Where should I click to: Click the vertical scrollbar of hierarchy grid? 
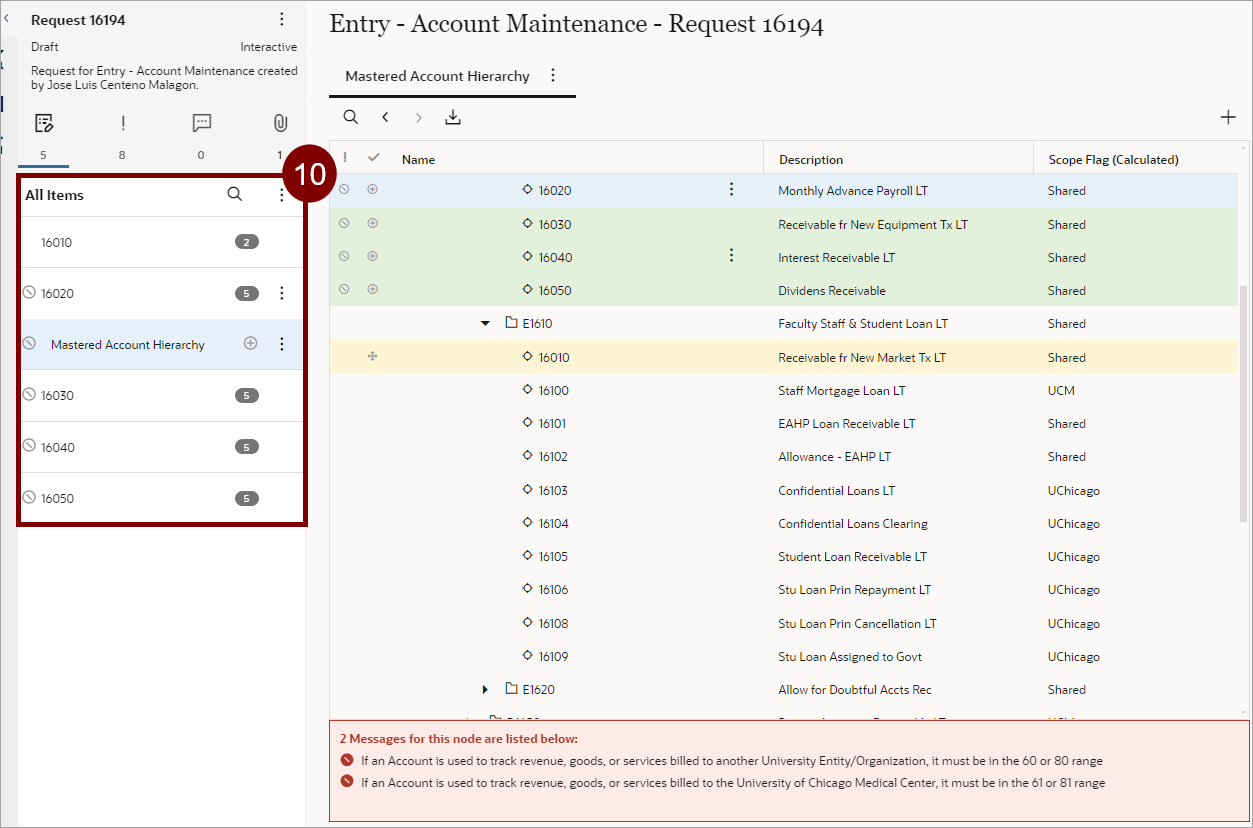(x=1244, y=400)
